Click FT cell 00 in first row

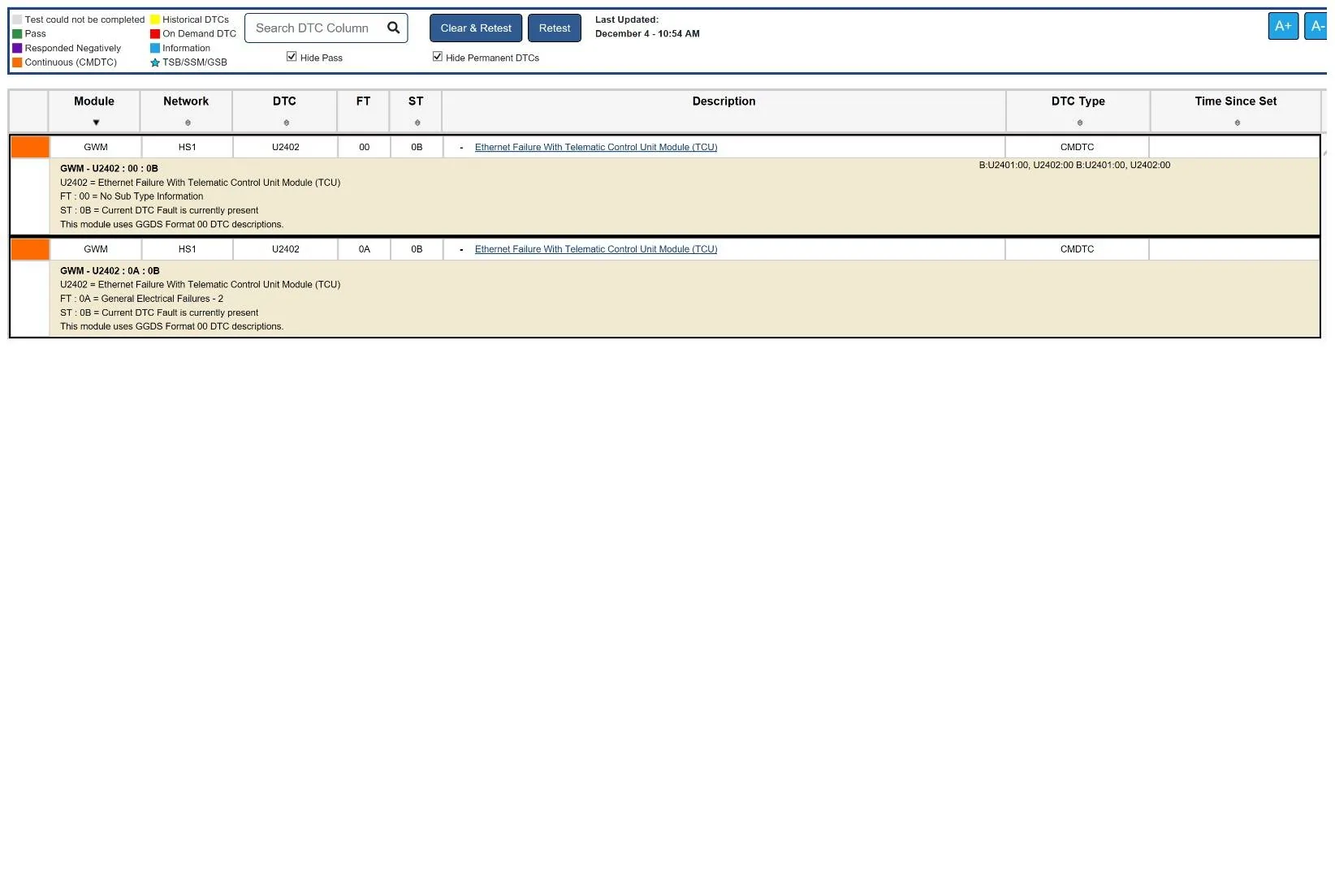(364, 147)
